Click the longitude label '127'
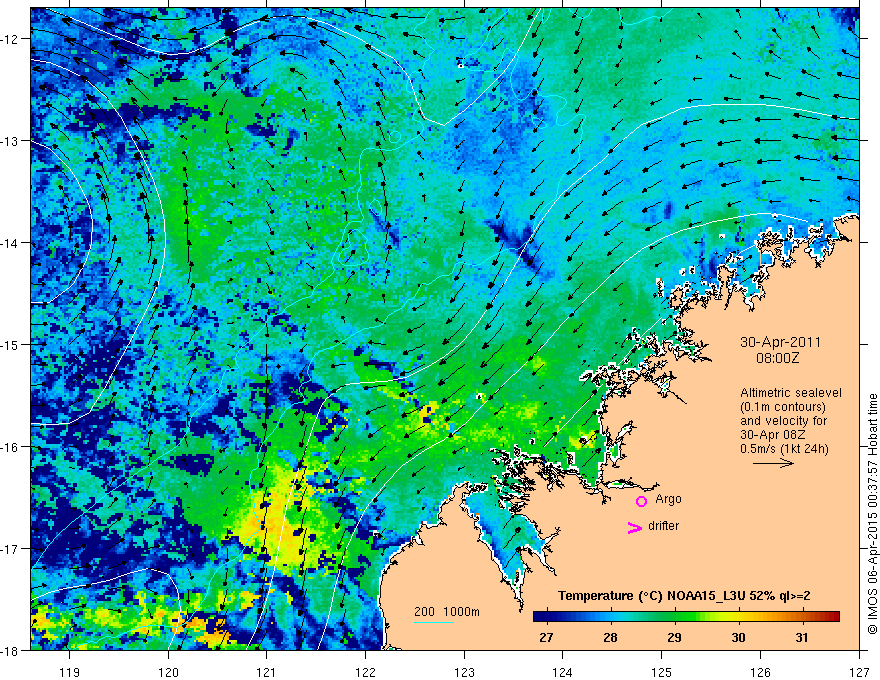The width and height of the screenshot is (880, 680). (x=859, y=672)
